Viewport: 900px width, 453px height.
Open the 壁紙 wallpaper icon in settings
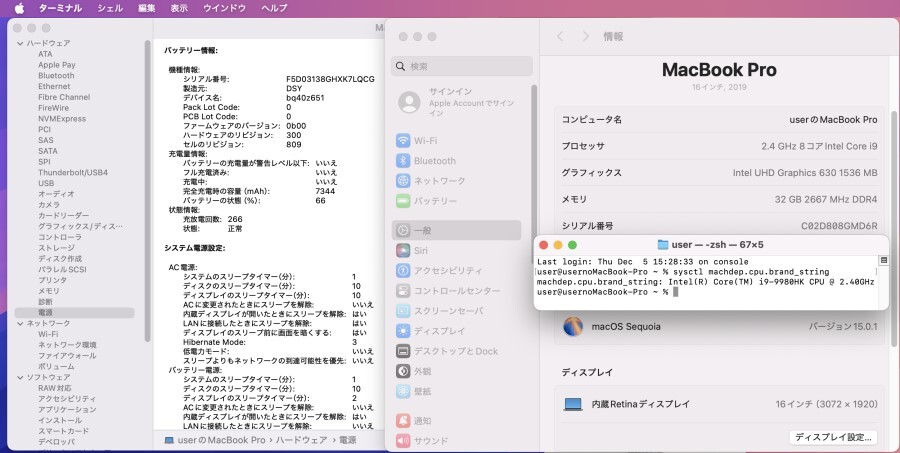403,391
